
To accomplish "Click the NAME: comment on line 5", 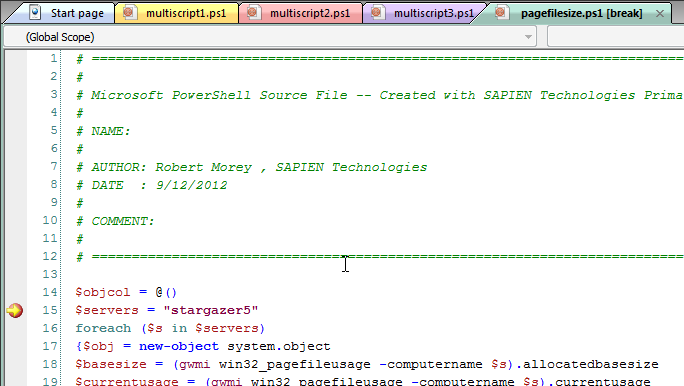I will pyautogui.click(x=103, y=131).
